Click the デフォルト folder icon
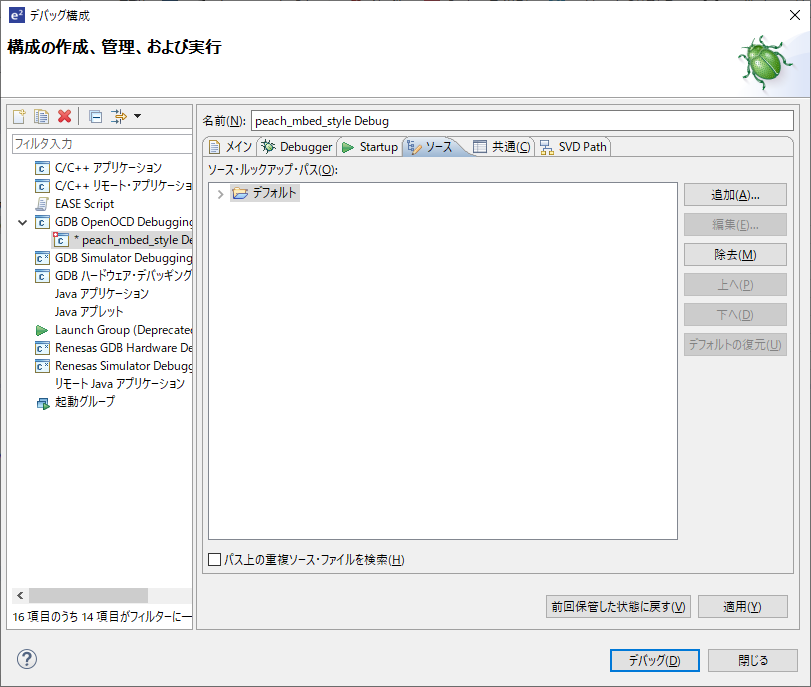Image resolution: width=811 pixels, height=687 pixels. pyautogui.click(x=240, y=193)
